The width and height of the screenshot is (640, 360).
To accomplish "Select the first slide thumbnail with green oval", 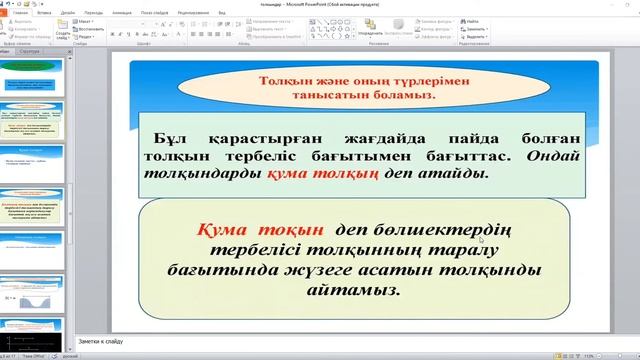I will coord(32,78).
